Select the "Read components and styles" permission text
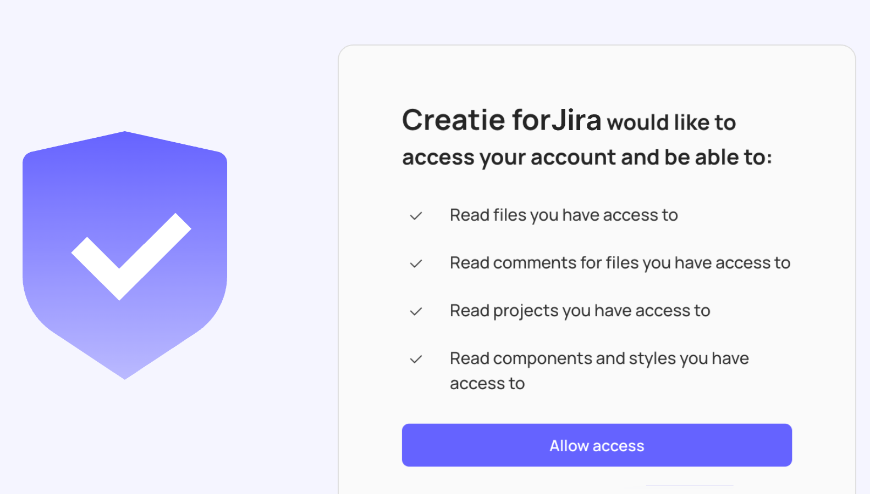 599,358
